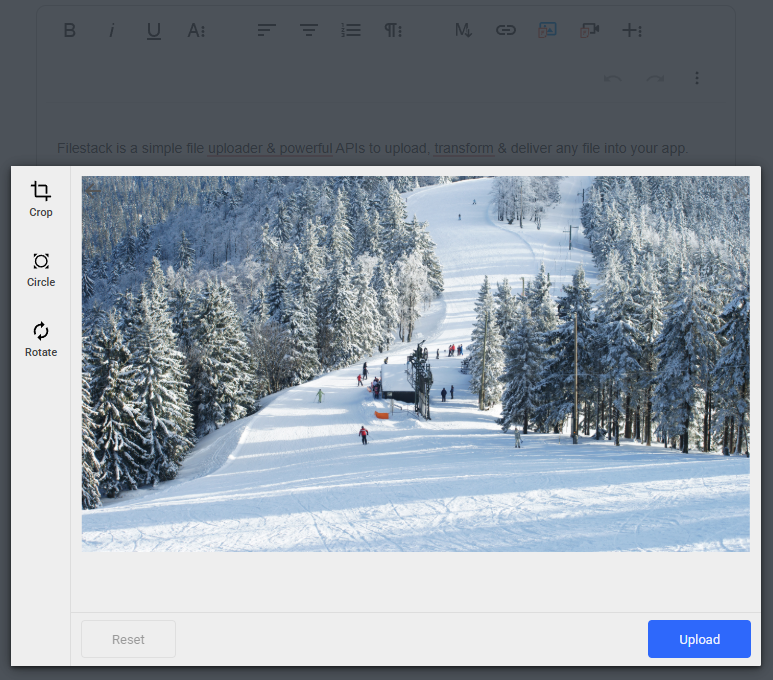Click the underlined word "transform" in the editor text
The height and width of the screenshot is (680, 773).
click(x=464, y=148)
